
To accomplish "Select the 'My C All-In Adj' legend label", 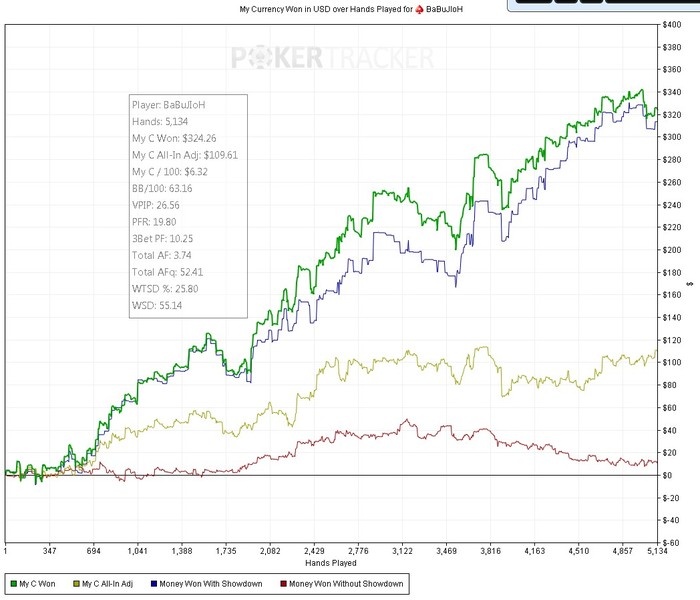I will (107, 583).
